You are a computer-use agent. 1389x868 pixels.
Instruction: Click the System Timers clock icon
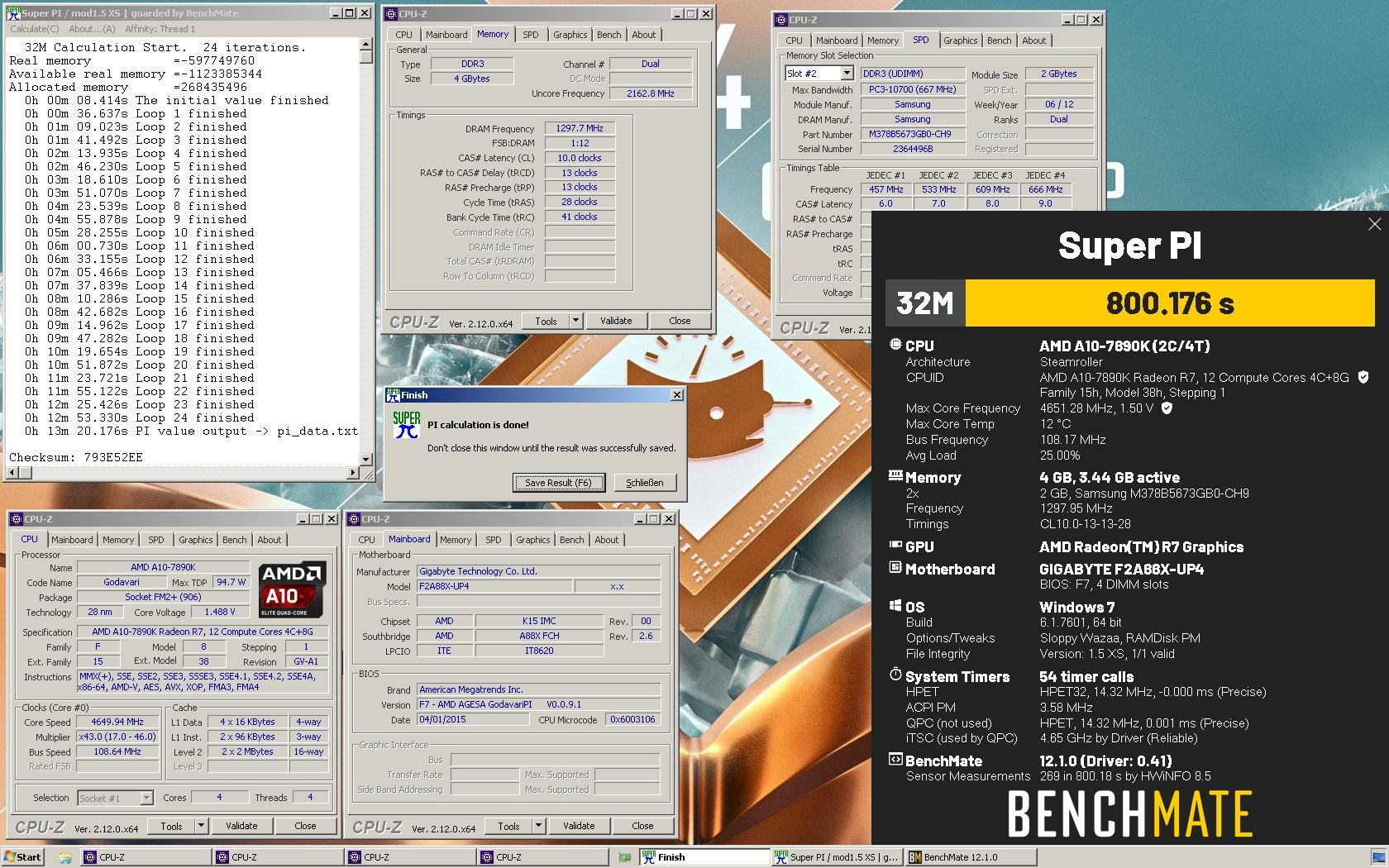point(895,675)
